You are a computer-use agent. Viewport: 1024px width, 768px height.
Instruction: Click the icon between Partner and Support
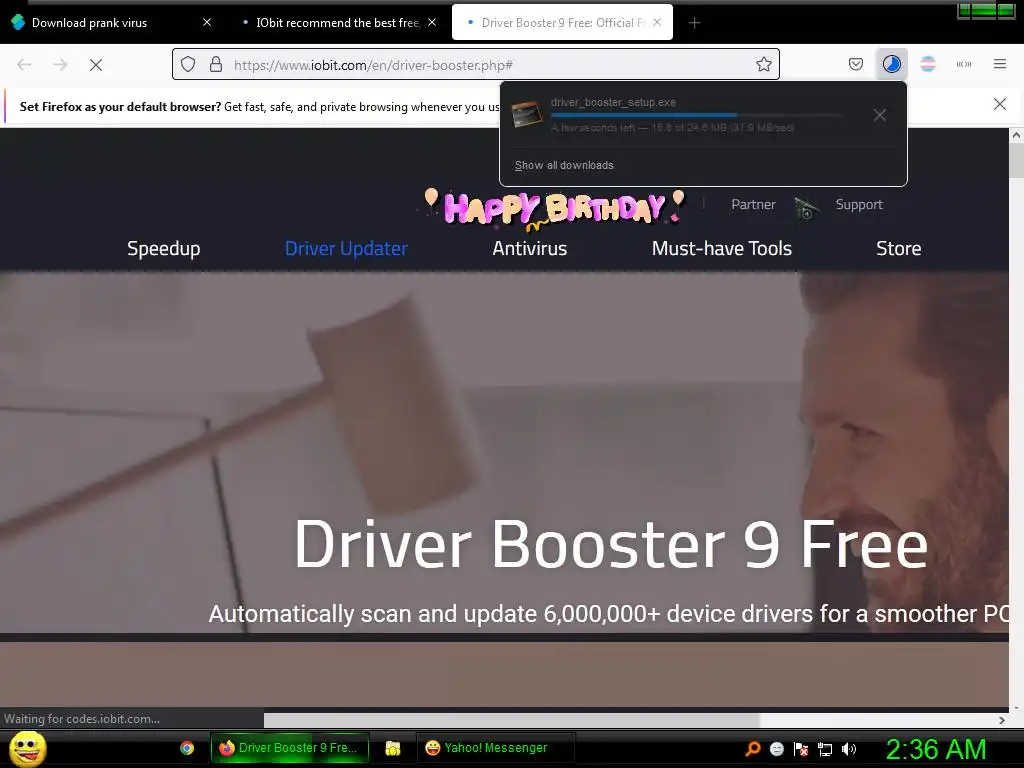click(806, 208)
